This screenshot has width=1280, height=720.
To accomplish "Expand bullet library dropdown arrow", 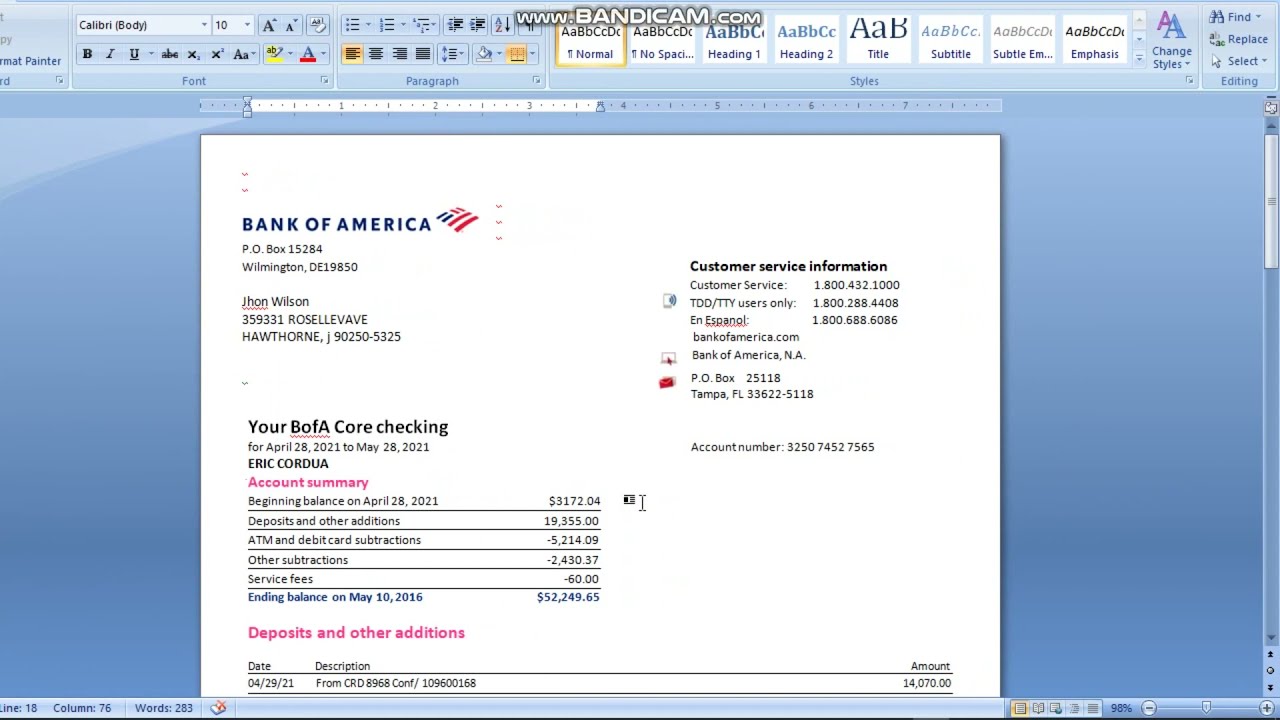I will (x=368, y=25).
